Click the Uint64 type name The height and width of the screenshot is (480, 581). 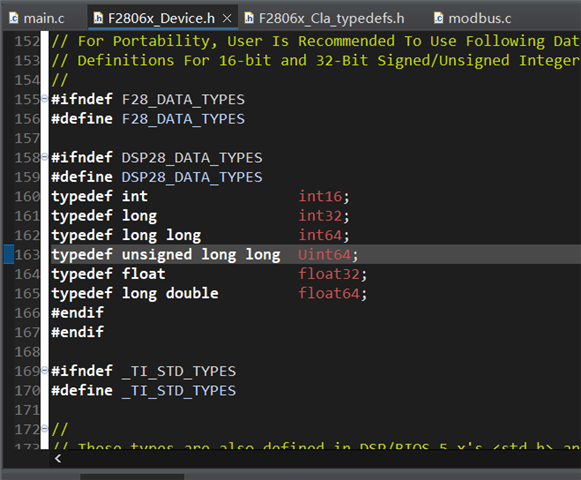[325, 255]
